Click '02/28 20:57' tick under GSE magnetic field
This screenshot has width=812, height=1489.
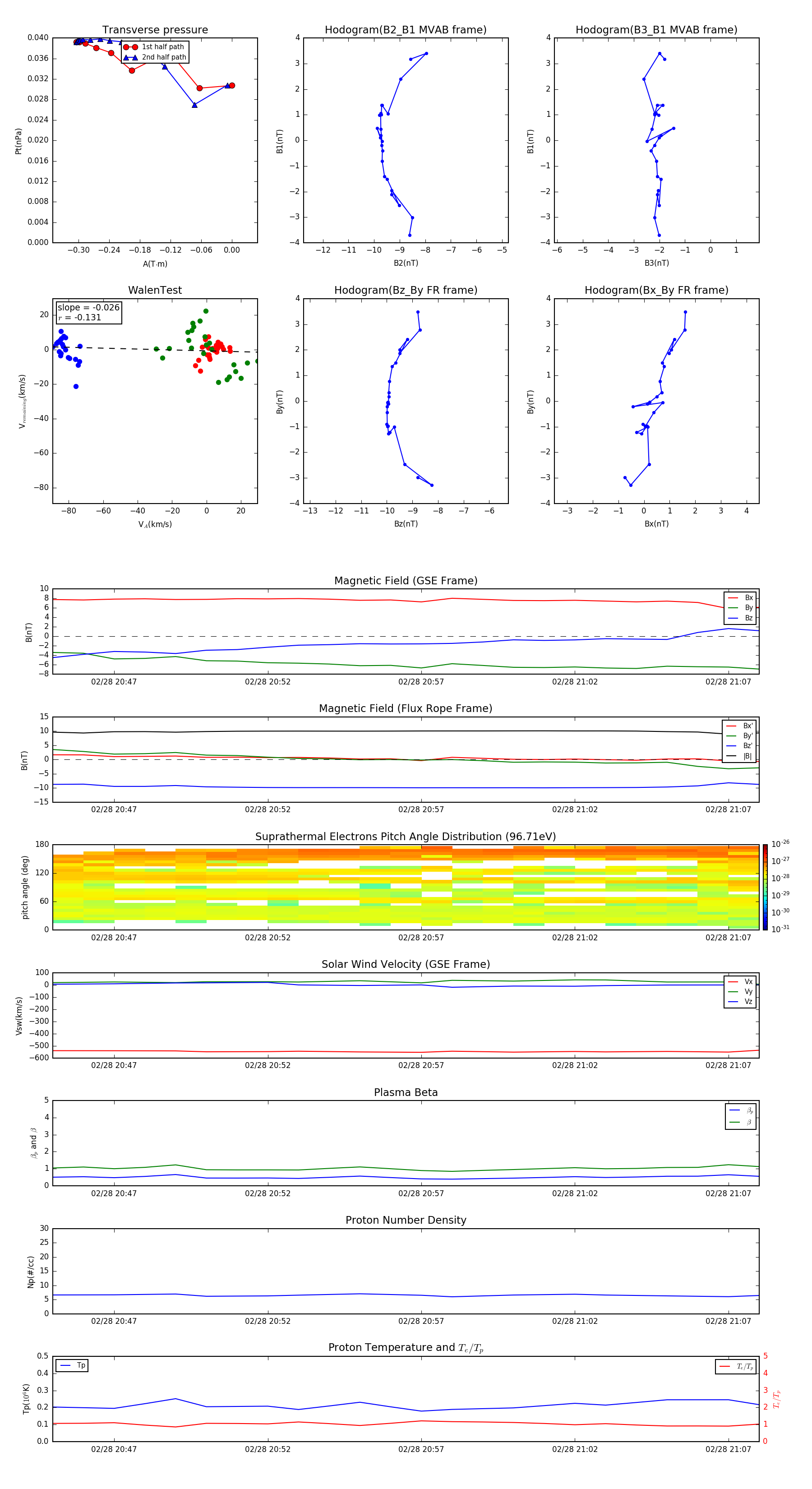(421, 682)
